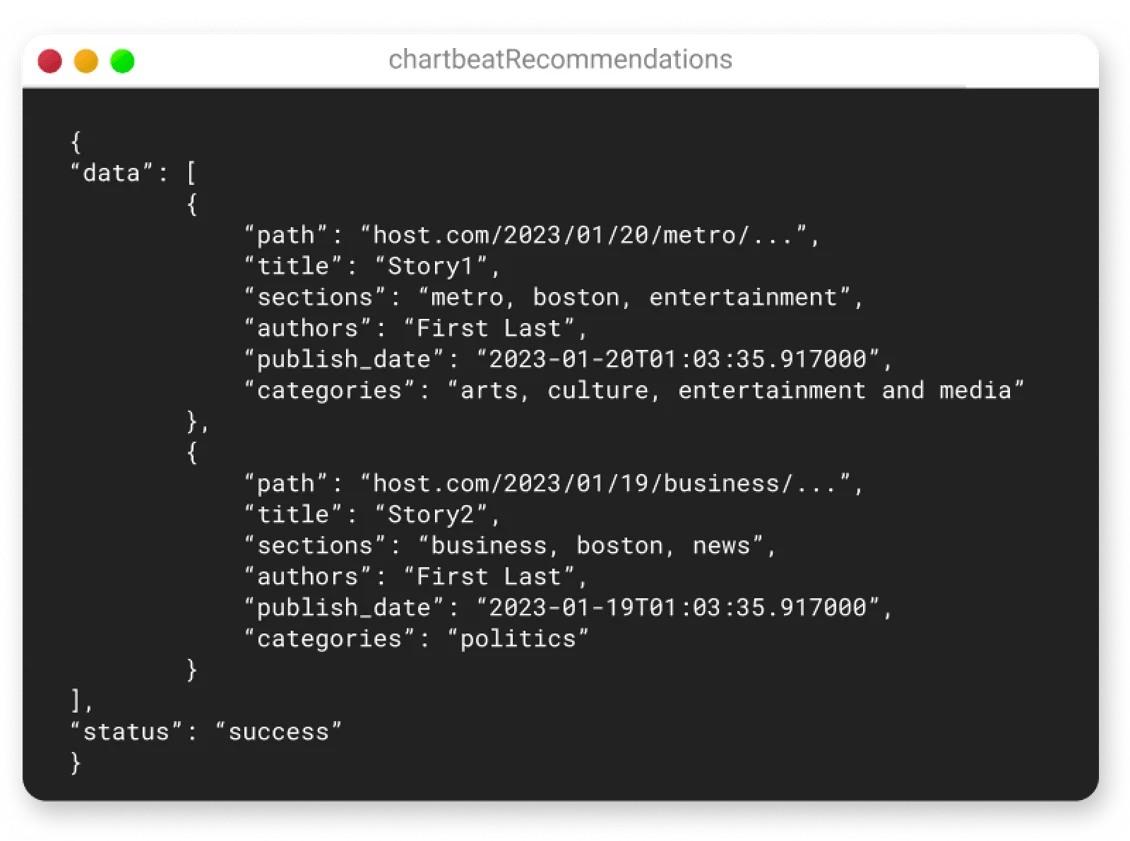This screenshot has width=1130, height=841.
Task: Click the publish_date value 2023-01-20T01:03:35.917000
Action: [677, 359]
